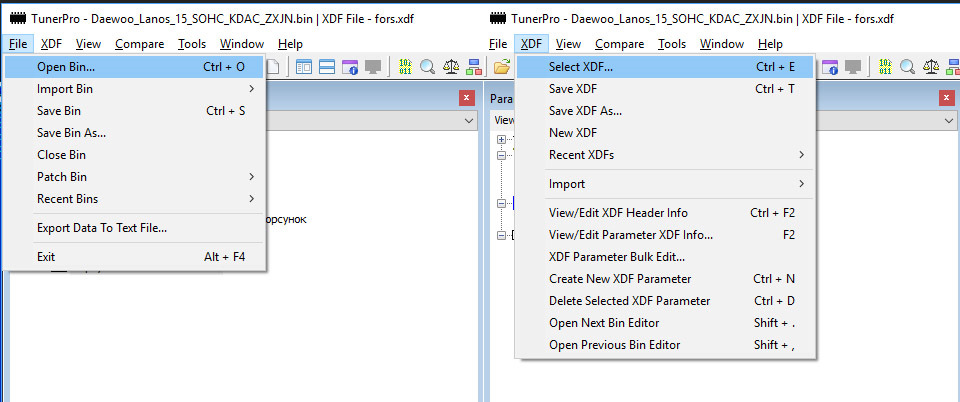Screen dimensions: 960x402
Task: Open View/Edit XDF Header Info
Action: 665,213
